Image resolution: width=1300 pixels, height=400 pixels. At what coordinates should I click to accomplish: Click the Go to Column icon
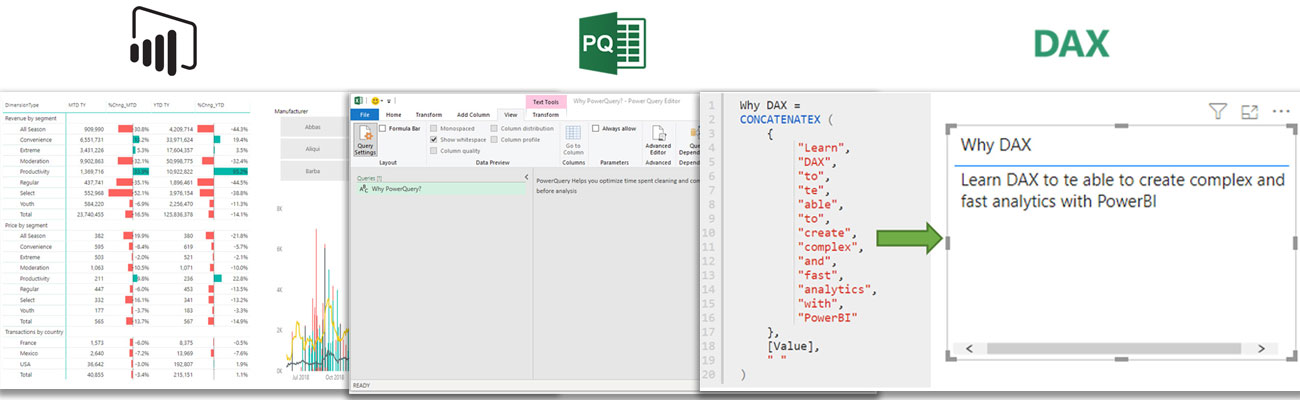(x=573, y=138)
